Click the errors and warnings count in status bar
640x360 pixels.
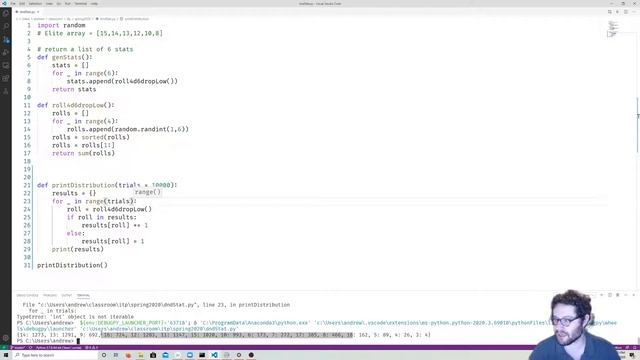click(92, 348)
